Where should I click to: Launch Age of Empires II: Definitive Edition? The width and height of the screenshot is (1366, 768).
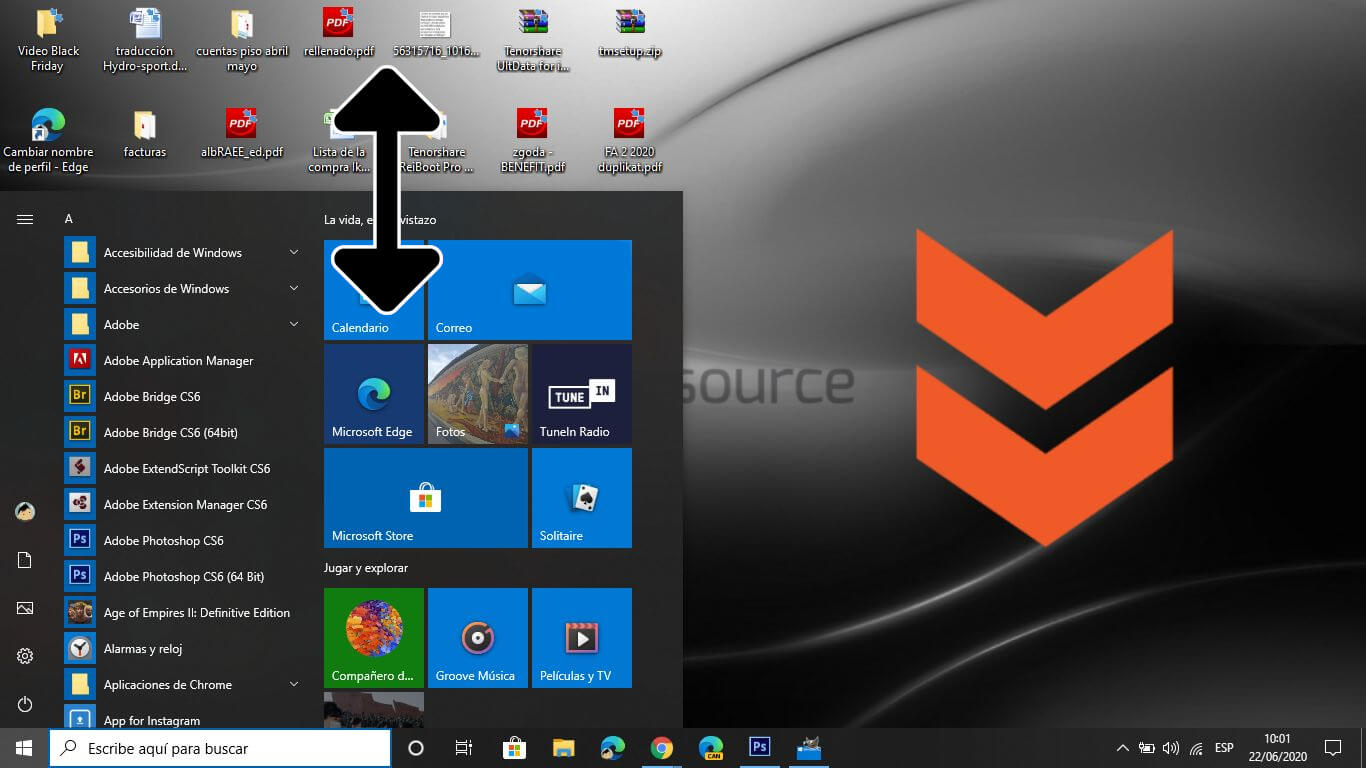pyautogui.click(x=182, y=613)
